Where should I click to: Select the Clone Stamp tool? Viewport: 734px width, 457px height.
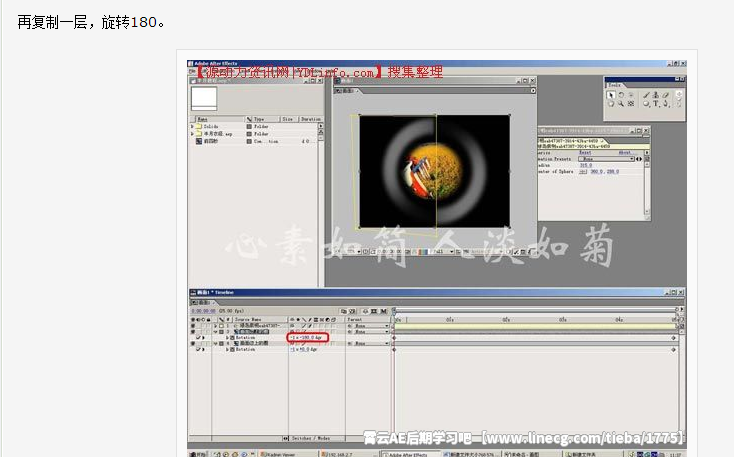tap(655, 95)
